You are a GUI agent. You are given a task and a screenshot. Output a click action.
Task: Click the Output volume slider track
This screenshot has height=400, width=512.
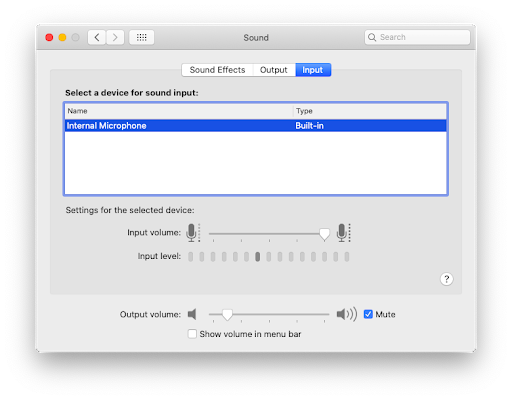tap(269, 314)
